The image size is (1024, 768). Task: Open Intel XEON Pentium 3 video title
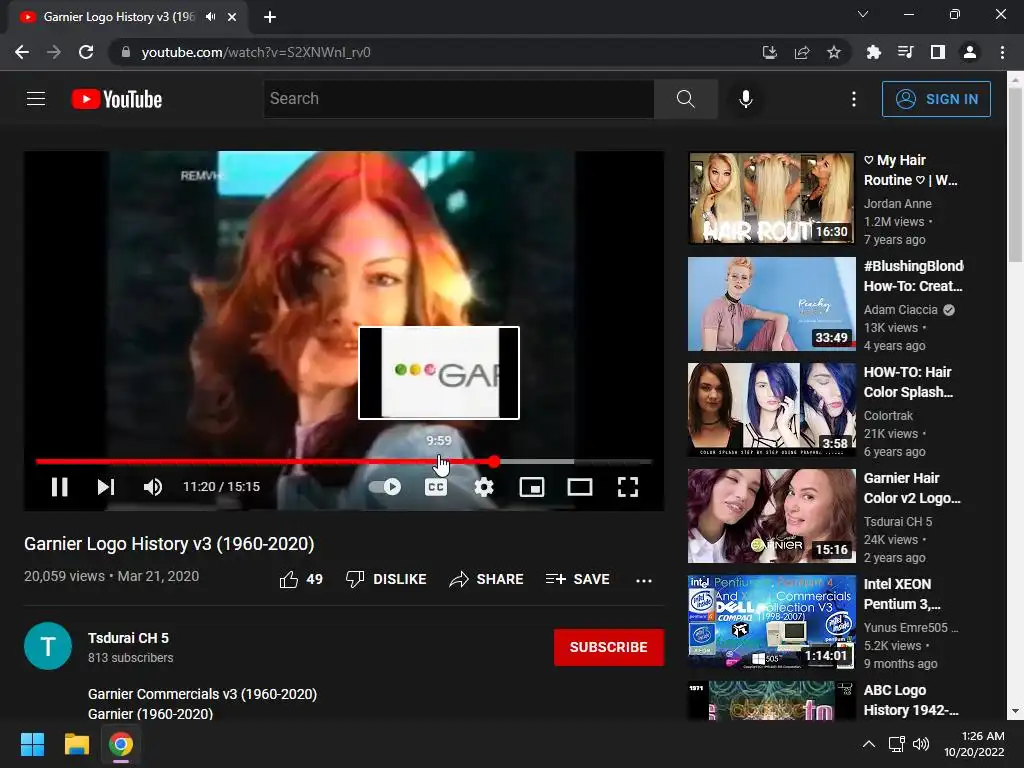(x=902, y=594)
